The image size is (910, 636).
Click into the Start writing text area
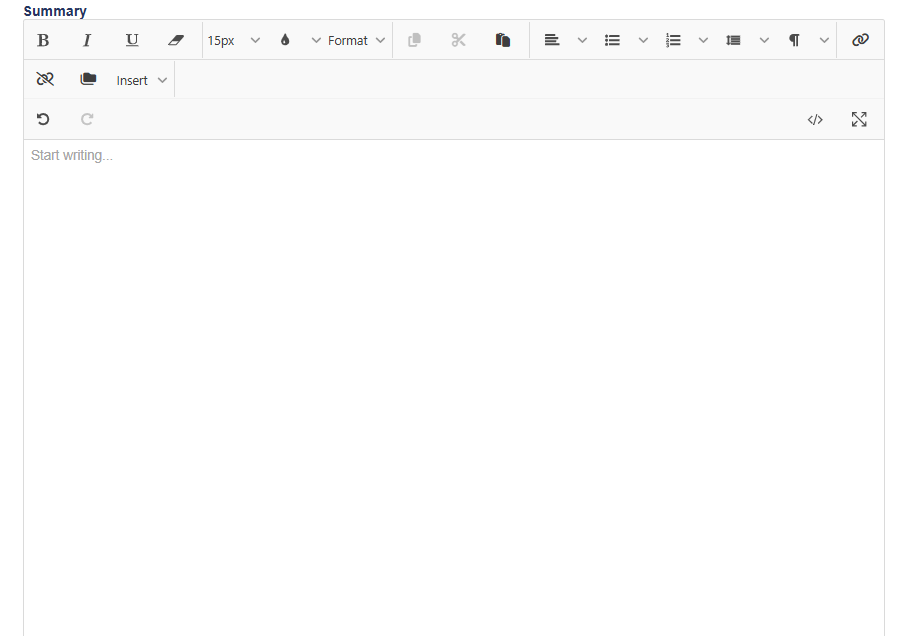point(453,380)
